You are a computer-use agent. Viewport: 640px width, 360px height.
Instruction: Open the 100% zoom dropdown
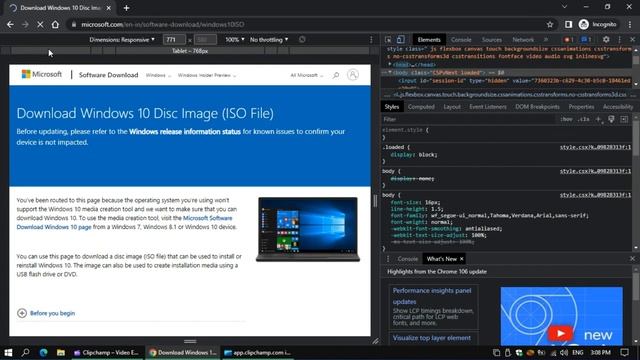click(x=235, y=40)
